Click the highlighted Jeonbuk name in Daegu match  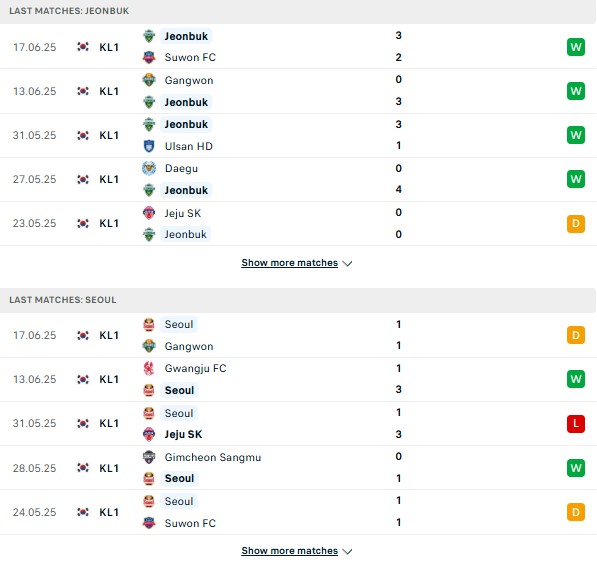point(186,190)
